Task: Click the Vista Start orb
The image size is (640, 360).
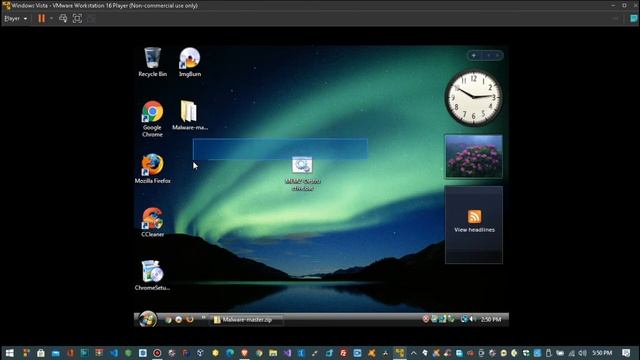Action: click(147, 319)
